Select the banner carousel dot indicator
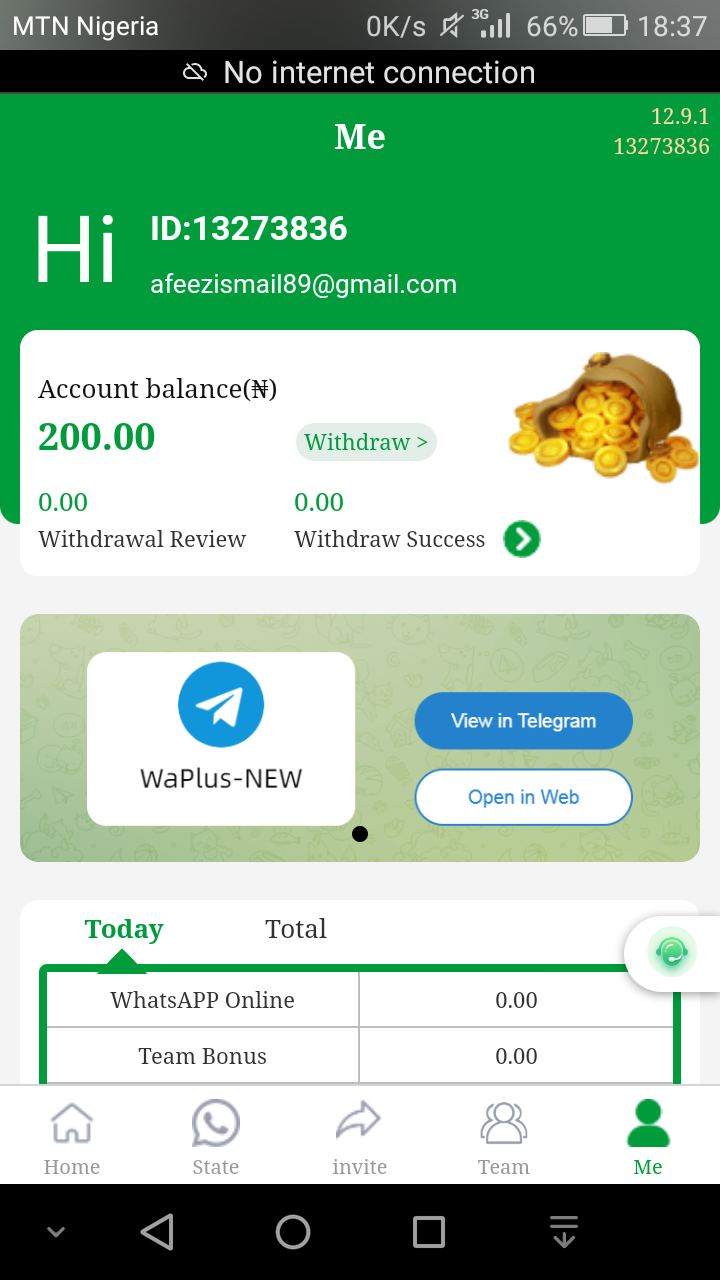This screenshot has height=1280, width=720. (x=360, y=834)
